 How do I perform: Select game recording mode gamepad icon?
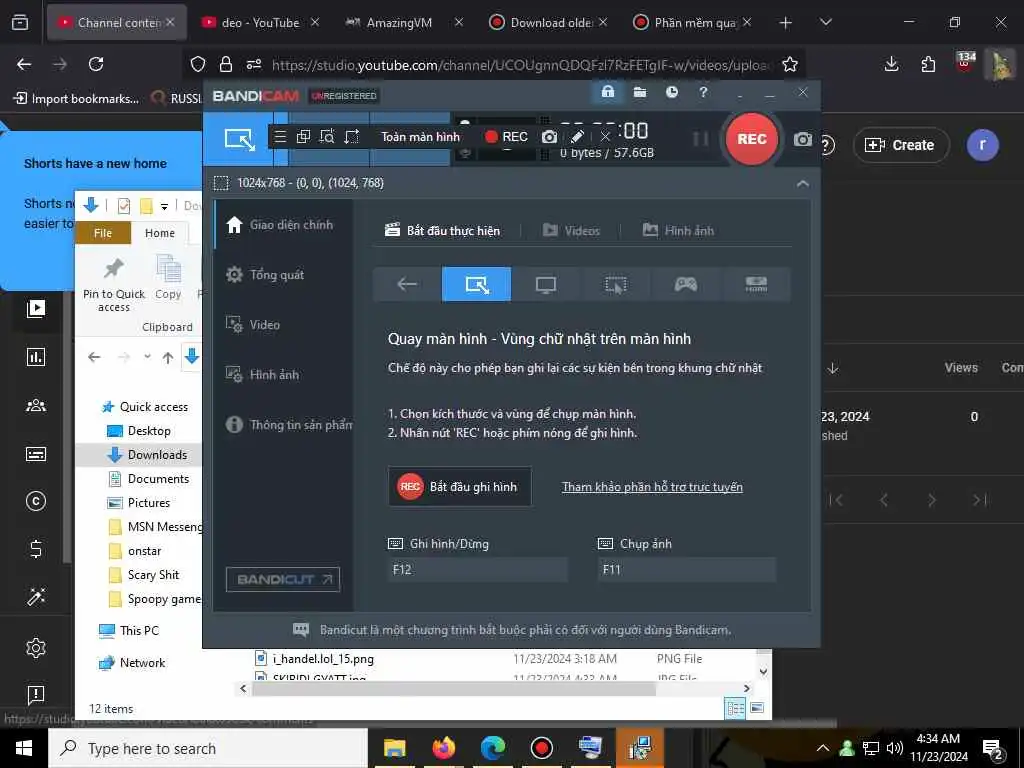pyautogui.click(x=686, y=284)
